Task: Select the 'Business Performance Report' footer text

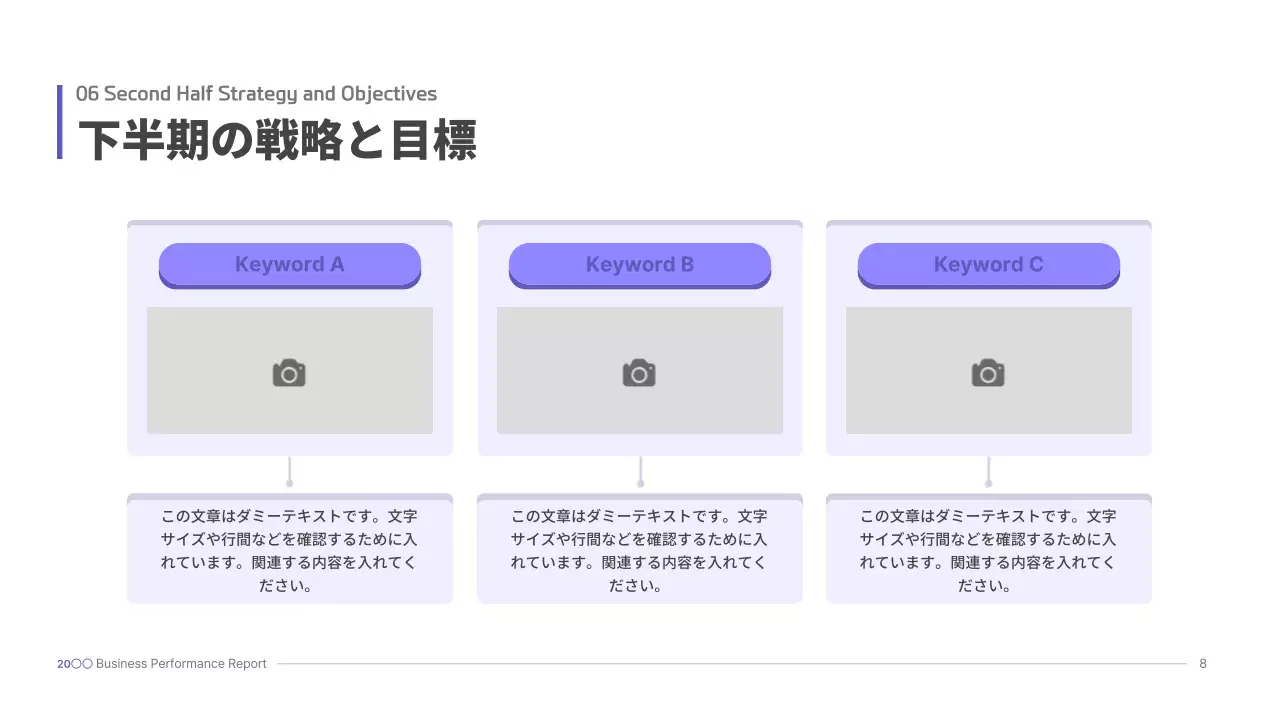Action: (x=181, y=664)
